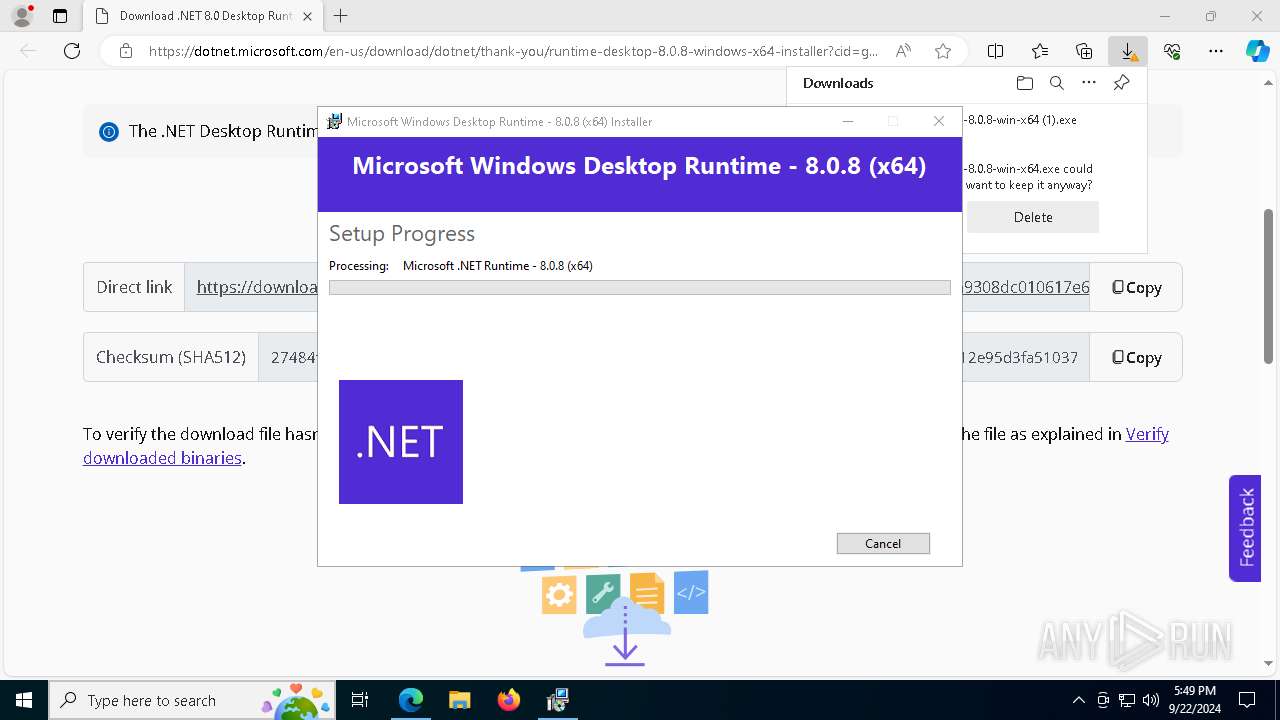
Task: Open the notification center icon
Action: pyautogui.click(x=1247, y=700)
